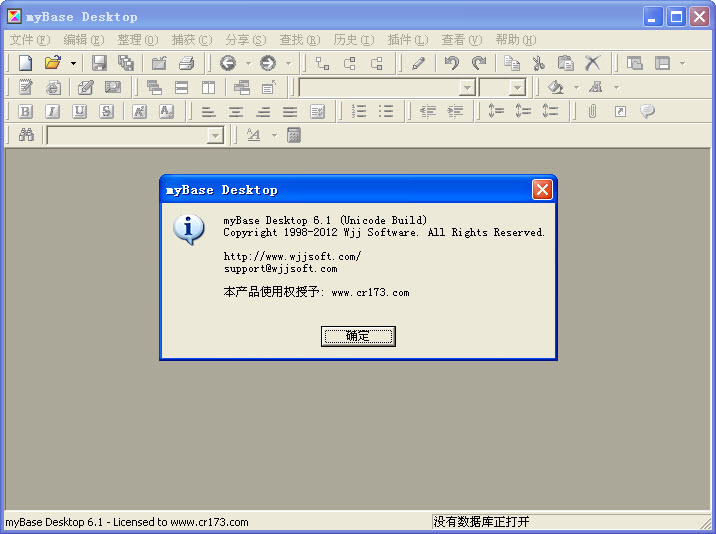Go forward with right arrow icon
The height and width of the screenshot is (534, 716).
(268, 63)
